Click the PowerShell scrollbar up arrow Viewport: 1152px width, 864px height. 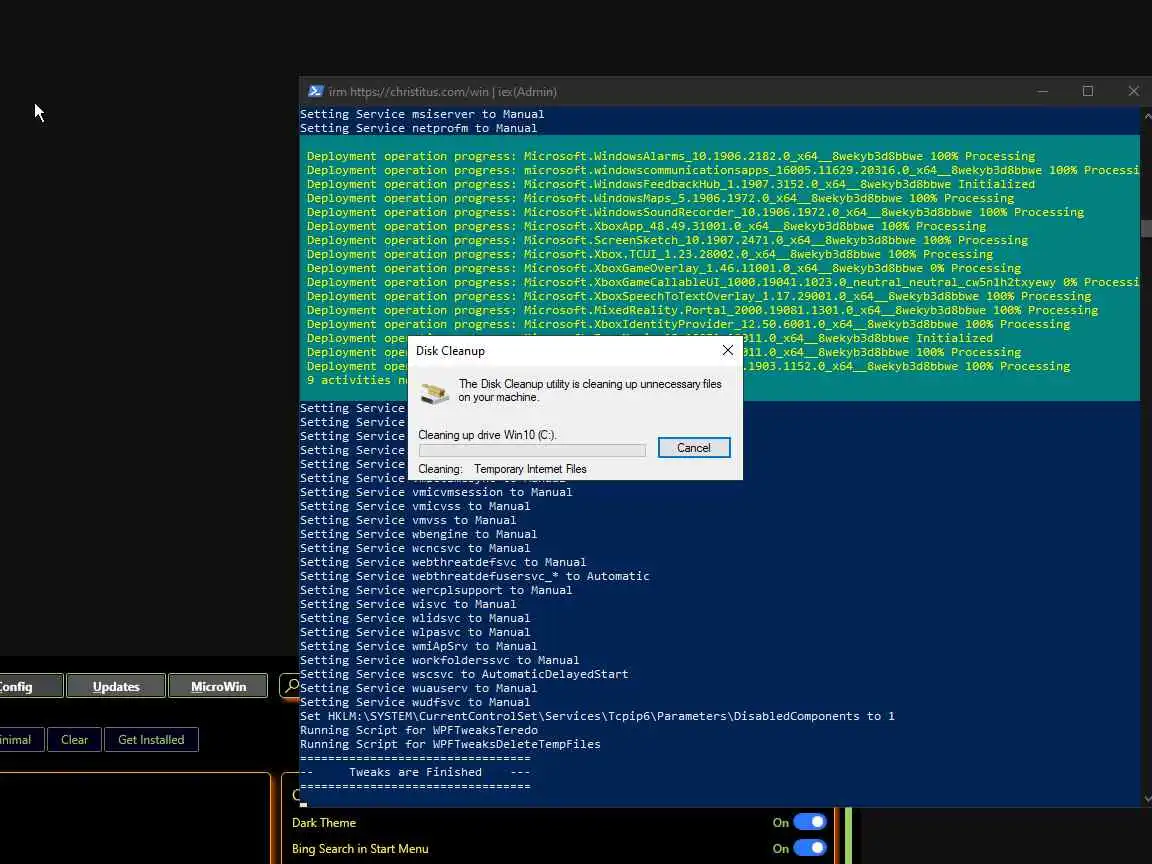point(1146,115)
